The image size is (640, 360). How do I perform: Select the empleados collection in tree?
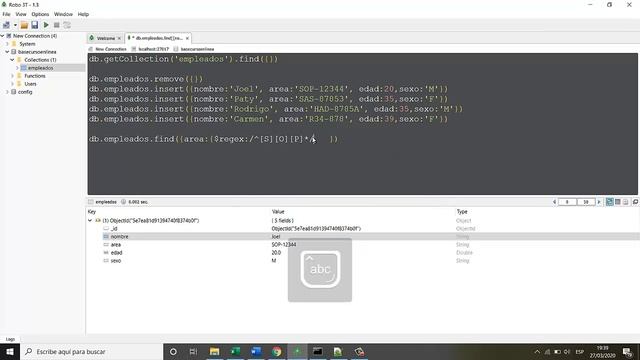pyautogui.click(x=40, y=68)
